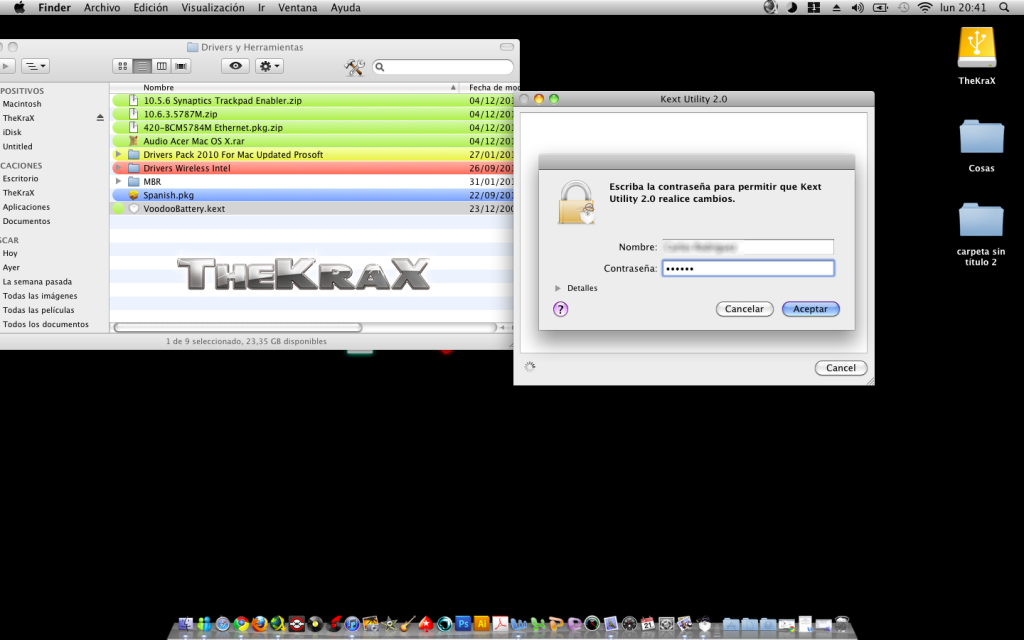Click the Time Machine menu bar icon
This screenshot has height=640, width=1024.
903,8
